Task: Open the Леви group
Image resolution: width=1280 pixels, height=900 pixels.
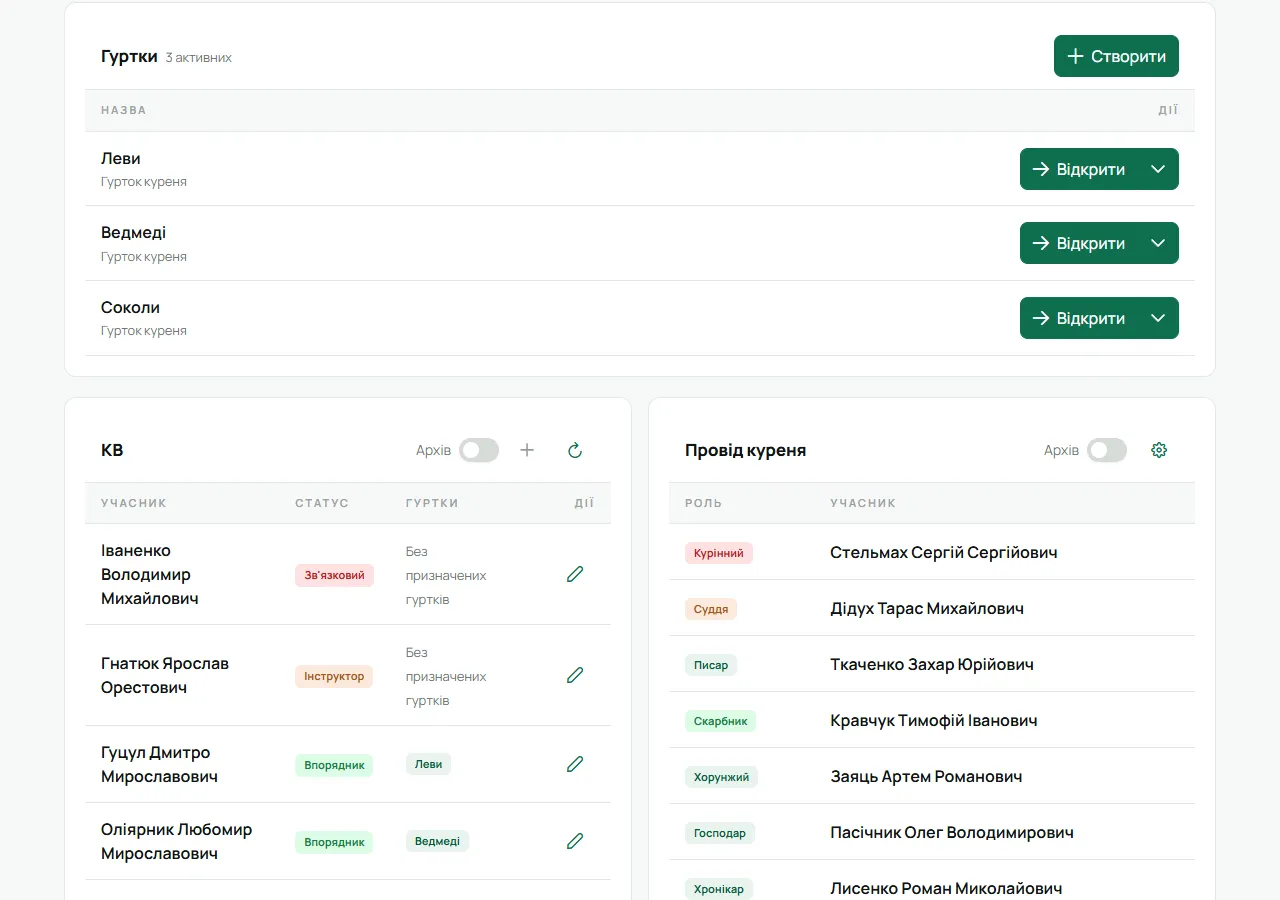Action: coord(1079,169)
